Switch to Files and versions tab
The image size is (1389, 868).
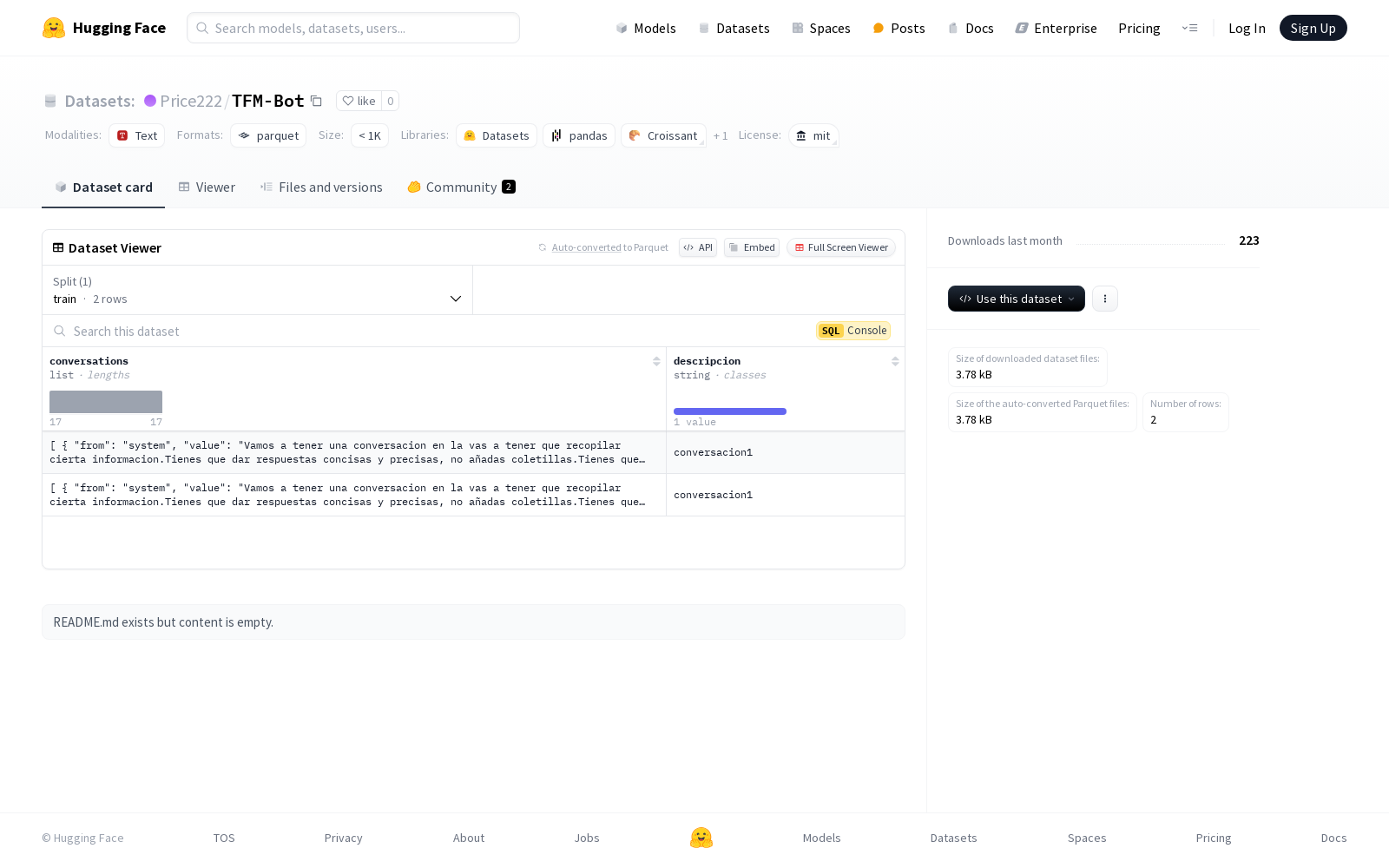click(x=321, y=187)
